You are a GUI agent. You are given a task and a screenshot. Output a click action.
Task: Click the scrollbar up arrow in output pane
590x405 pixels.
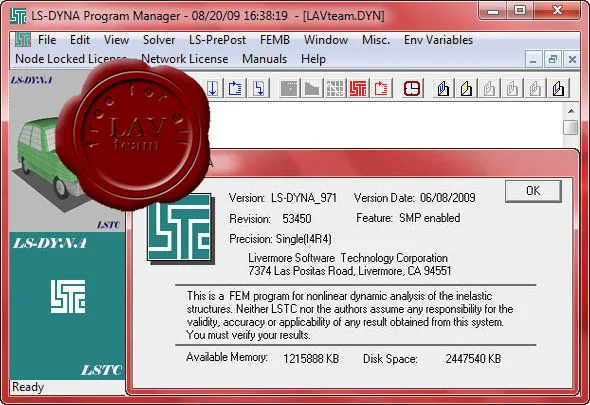571,111
